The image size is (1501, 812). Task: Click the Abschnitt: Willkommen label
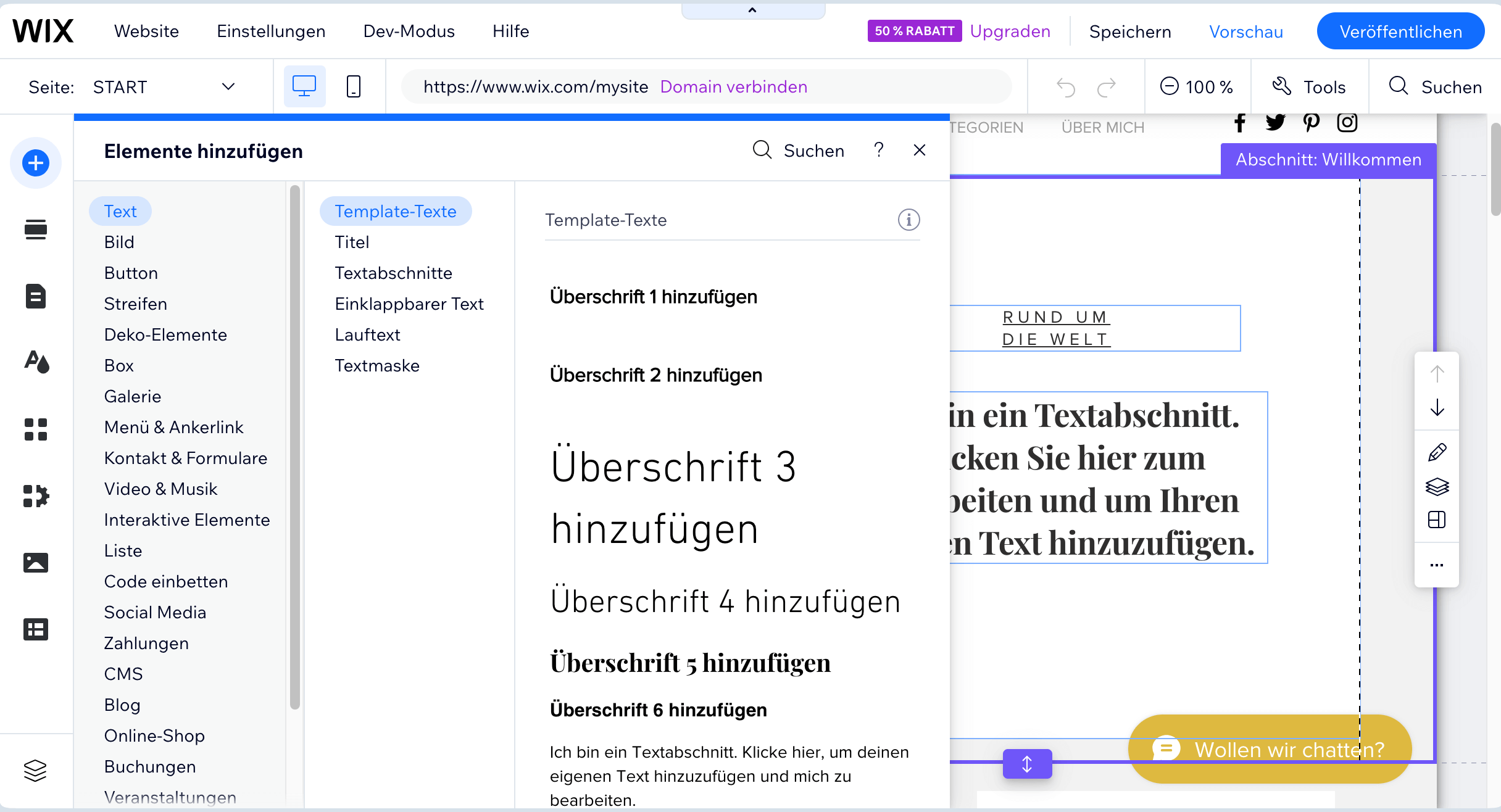[1328, 160]
